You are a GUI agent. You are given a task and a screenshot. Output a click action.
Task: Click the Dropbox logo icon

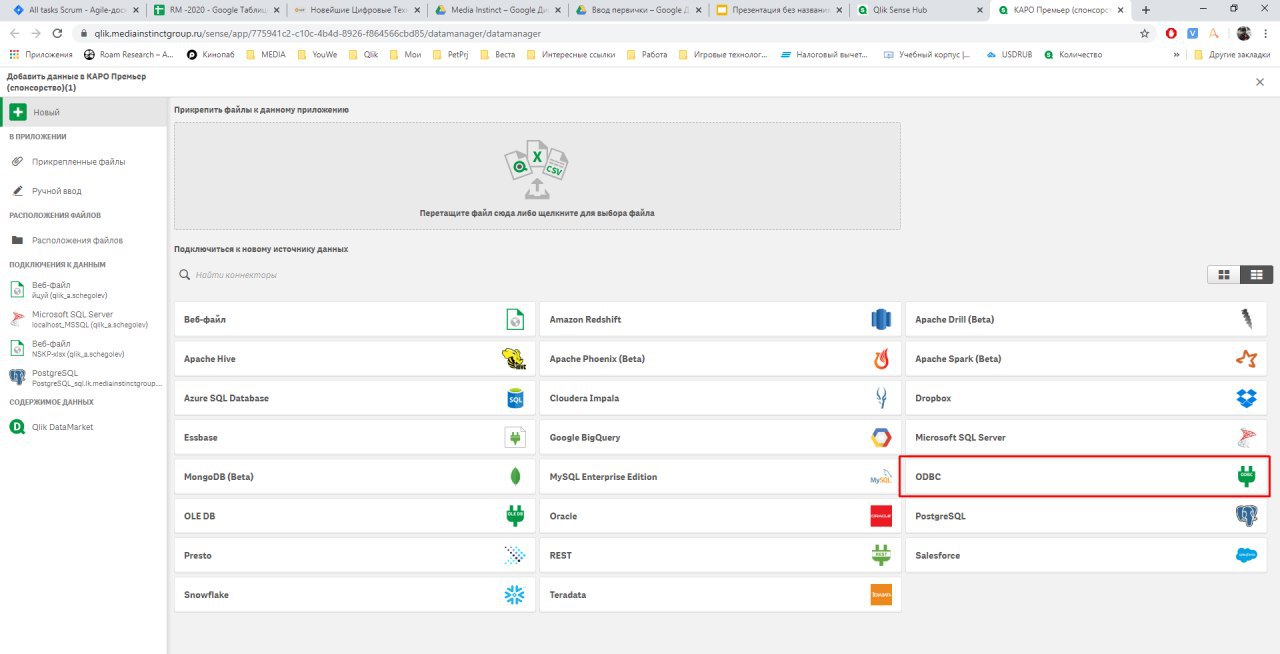[x=1246, y=398]
